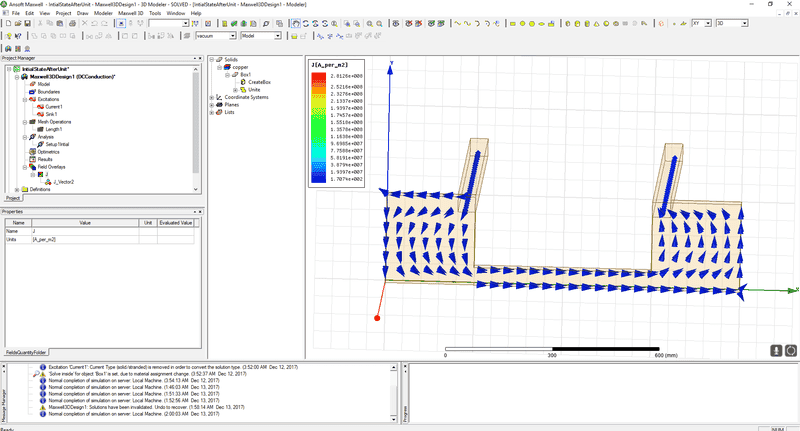Click the New project toolbar icon

point(6,22)
